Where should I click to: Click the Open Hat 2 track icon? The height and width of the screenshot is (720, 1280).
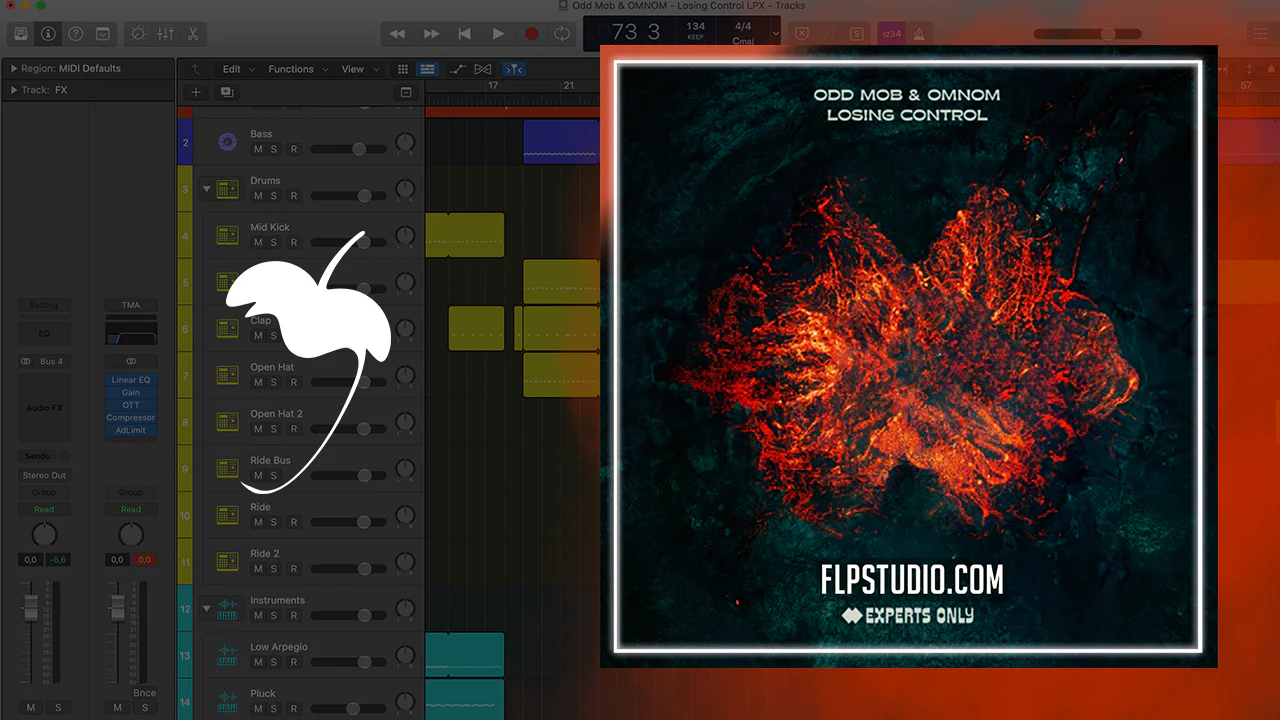click(x=227, y=422)
